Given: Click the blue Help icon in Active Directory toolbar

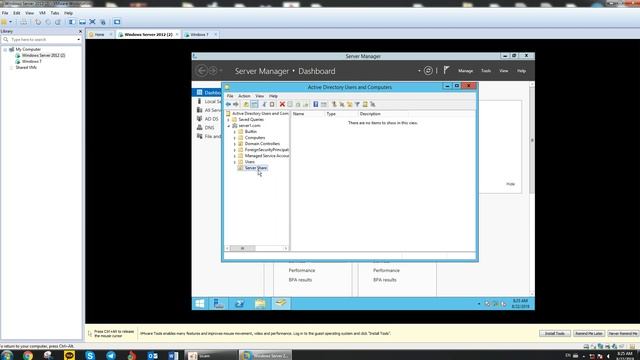Looking at the screenshot, I should click(316, 104).
